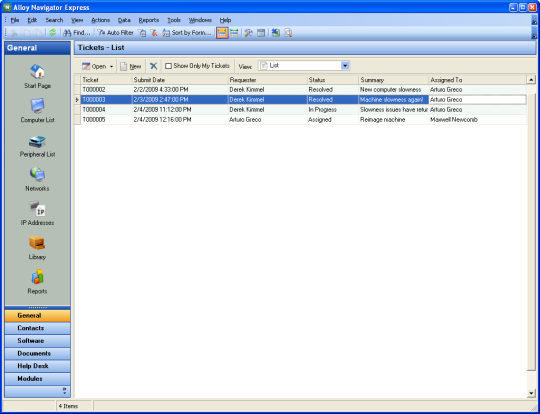Sort by the Summary column header
540x414 pixels.
coord(393,80)
